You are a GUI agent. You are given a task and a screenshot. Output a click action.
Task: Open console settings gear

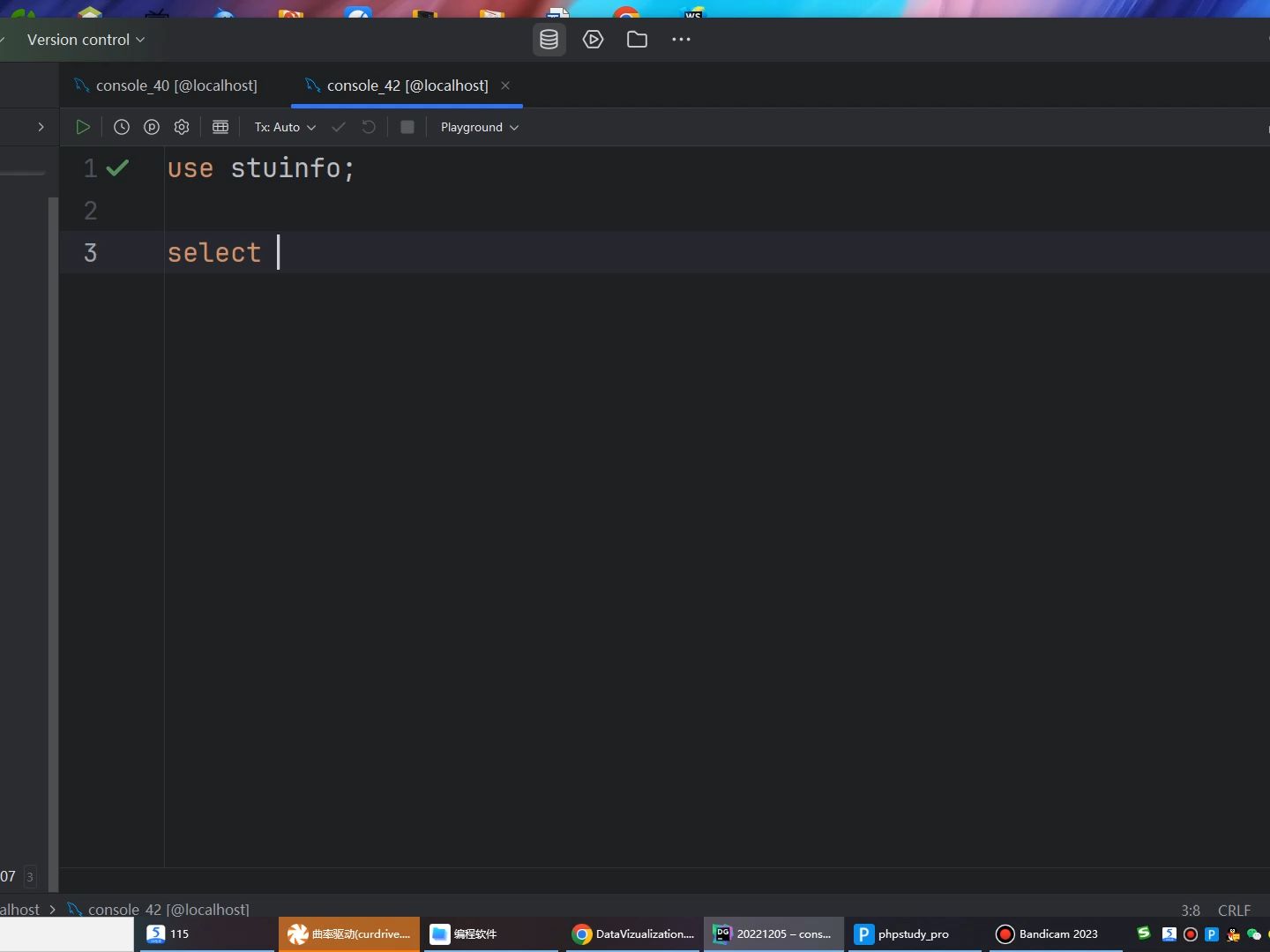tap(181, 127)
